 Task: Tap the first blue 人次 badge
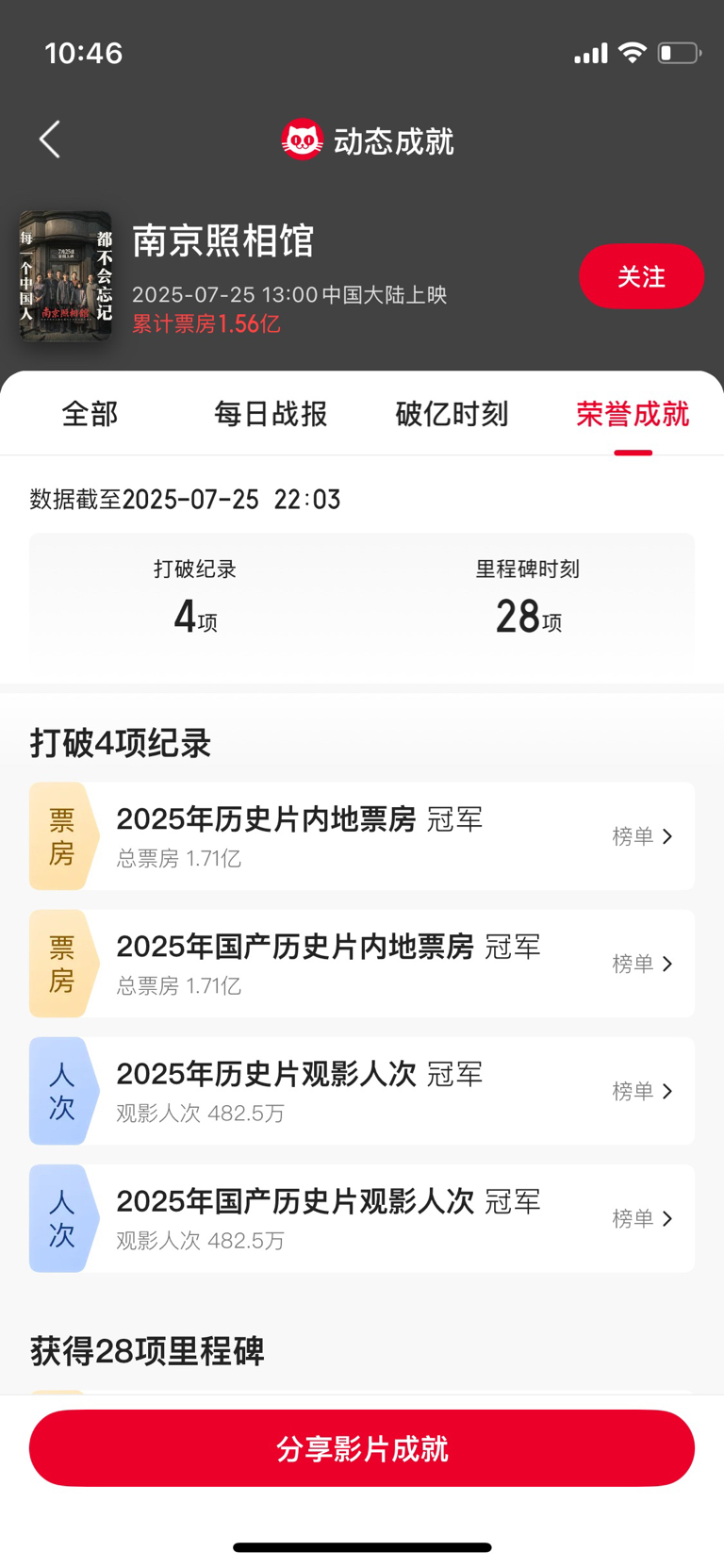click(x=63, y=1091)
